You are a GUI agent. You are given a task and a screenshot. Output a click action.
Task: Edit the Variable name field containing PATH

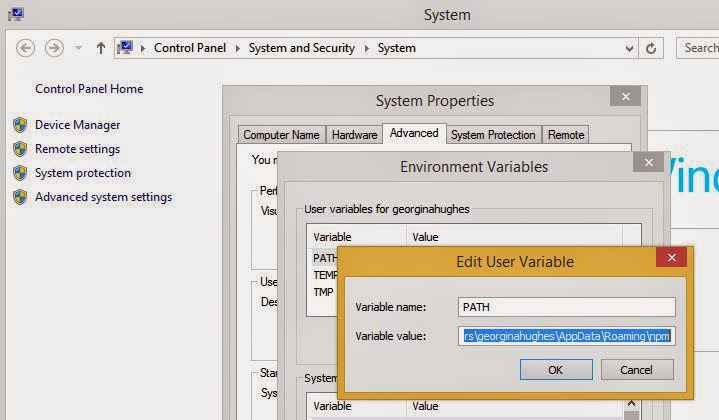[566, 307]
